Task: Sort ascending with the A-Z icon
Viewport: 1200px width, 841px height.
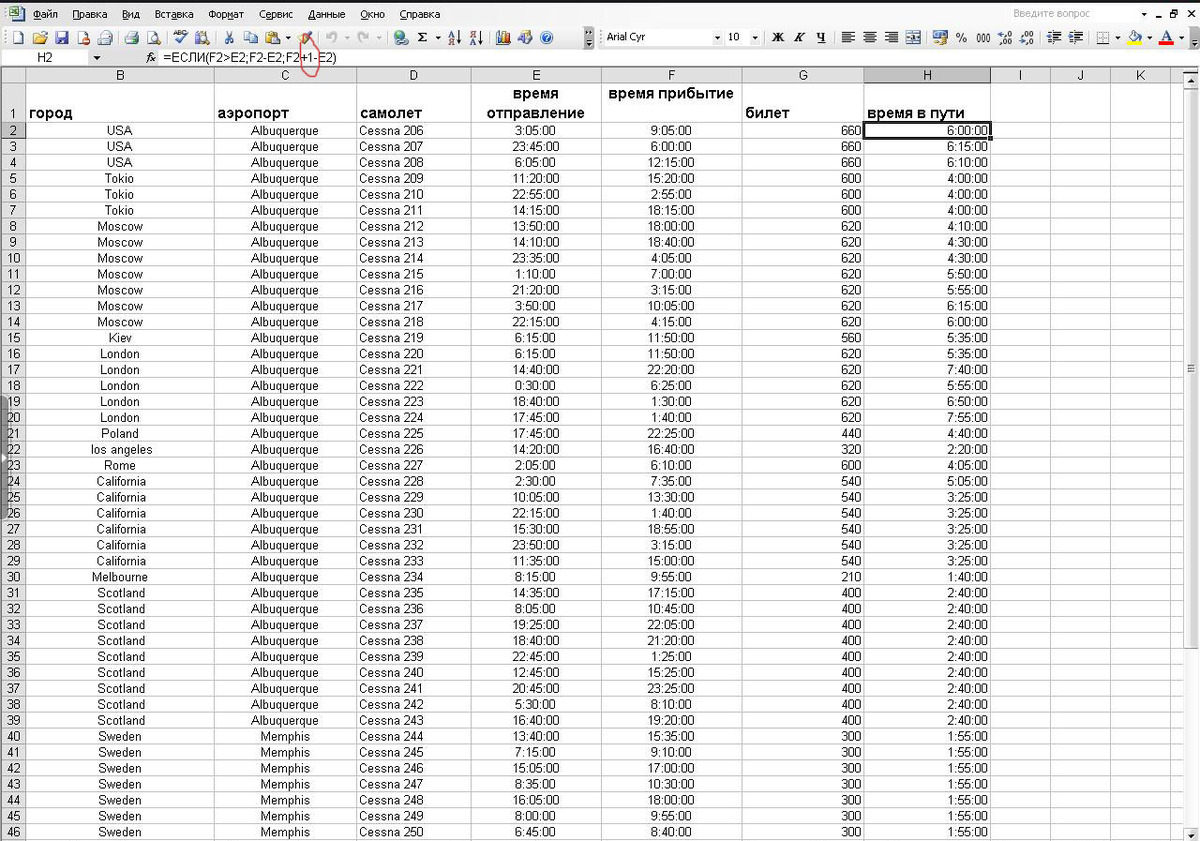Action: coord(454,37)
